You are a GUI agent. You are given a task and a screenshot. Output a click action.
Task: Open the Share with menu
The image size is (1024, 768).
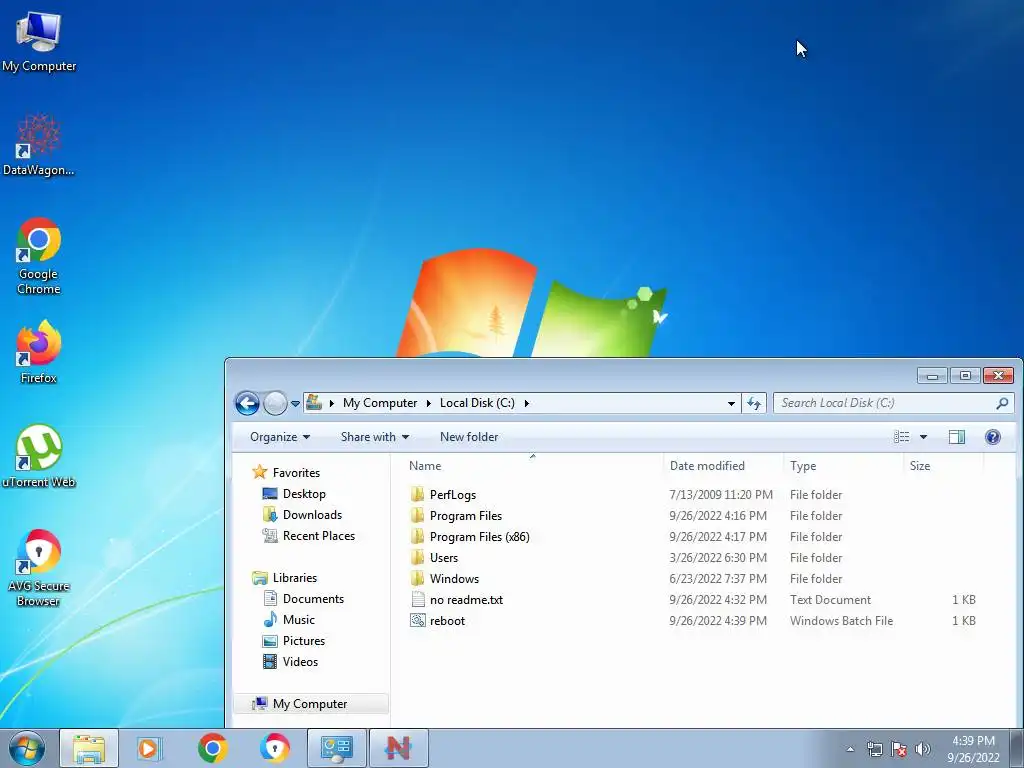pyautogui.click(x=374, y=437)
